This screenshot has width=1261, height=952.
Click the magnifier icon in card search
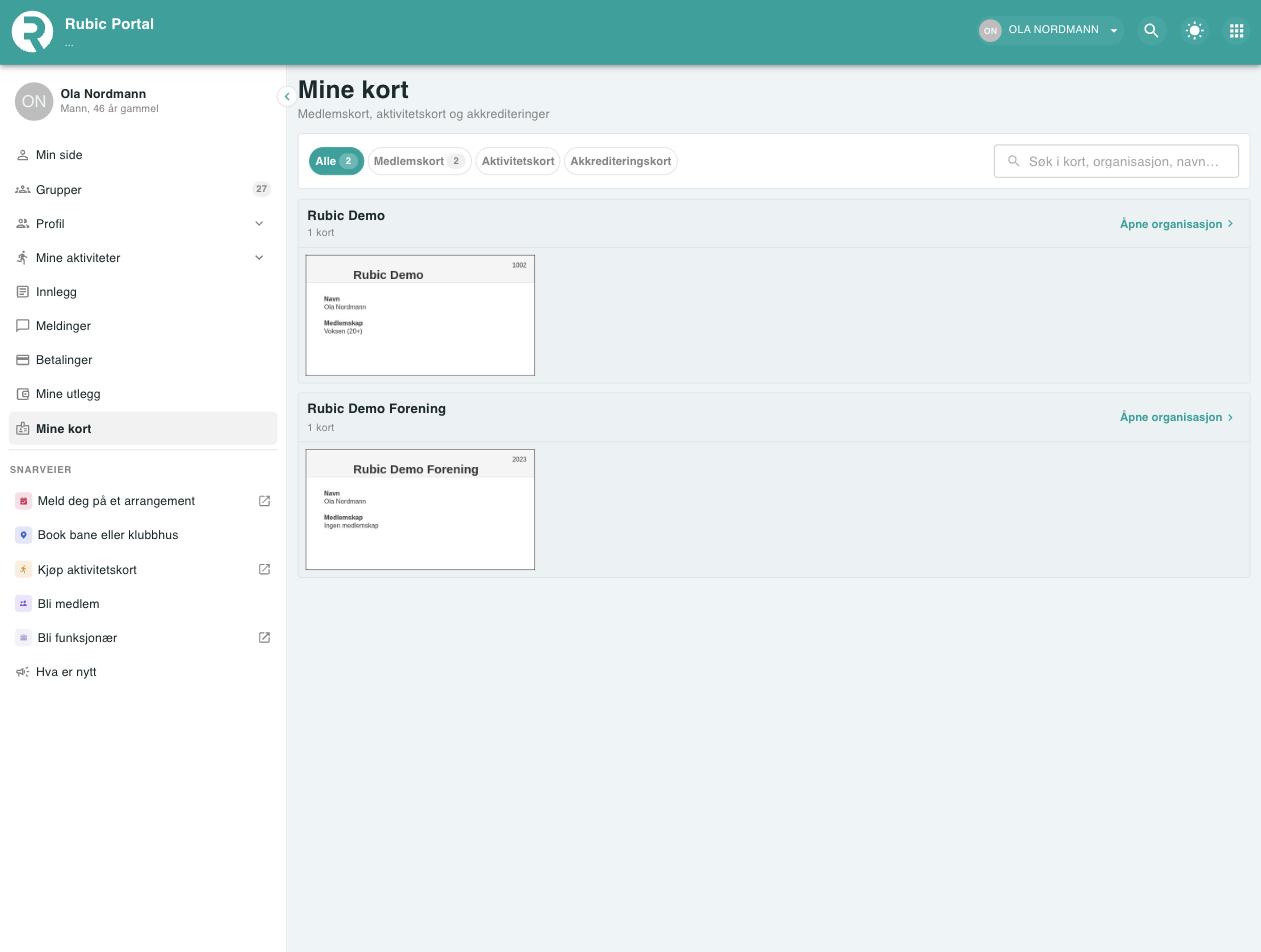(x=1014, y=161)
